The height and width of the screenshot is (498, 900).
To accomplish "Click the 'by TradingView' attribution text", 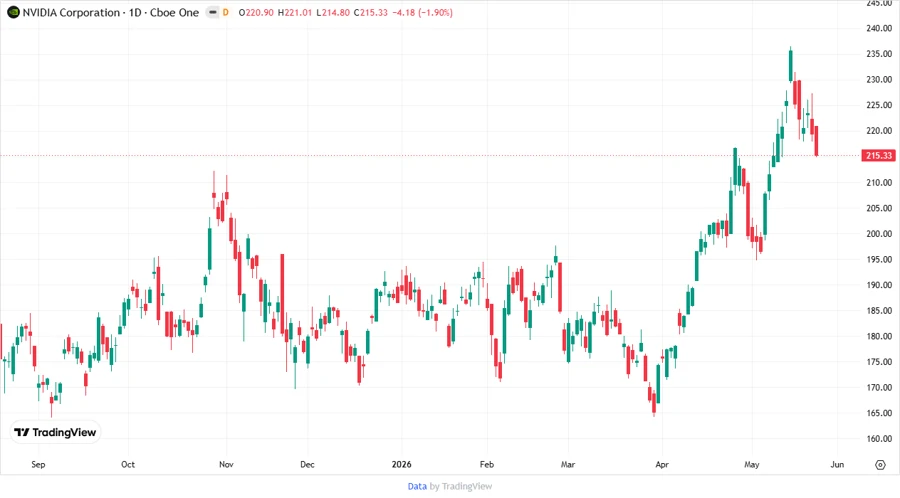I will (x=461, y=486).
